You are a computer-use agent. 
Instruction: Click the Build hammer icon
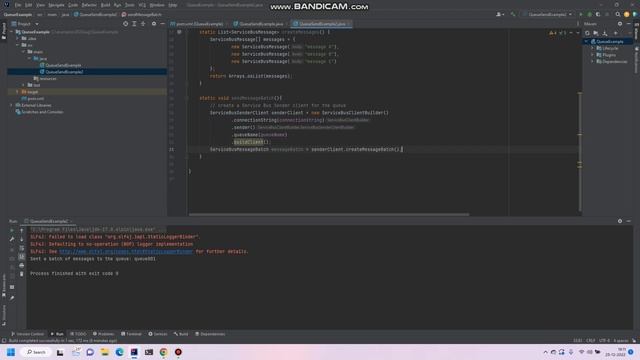(513, 14)
